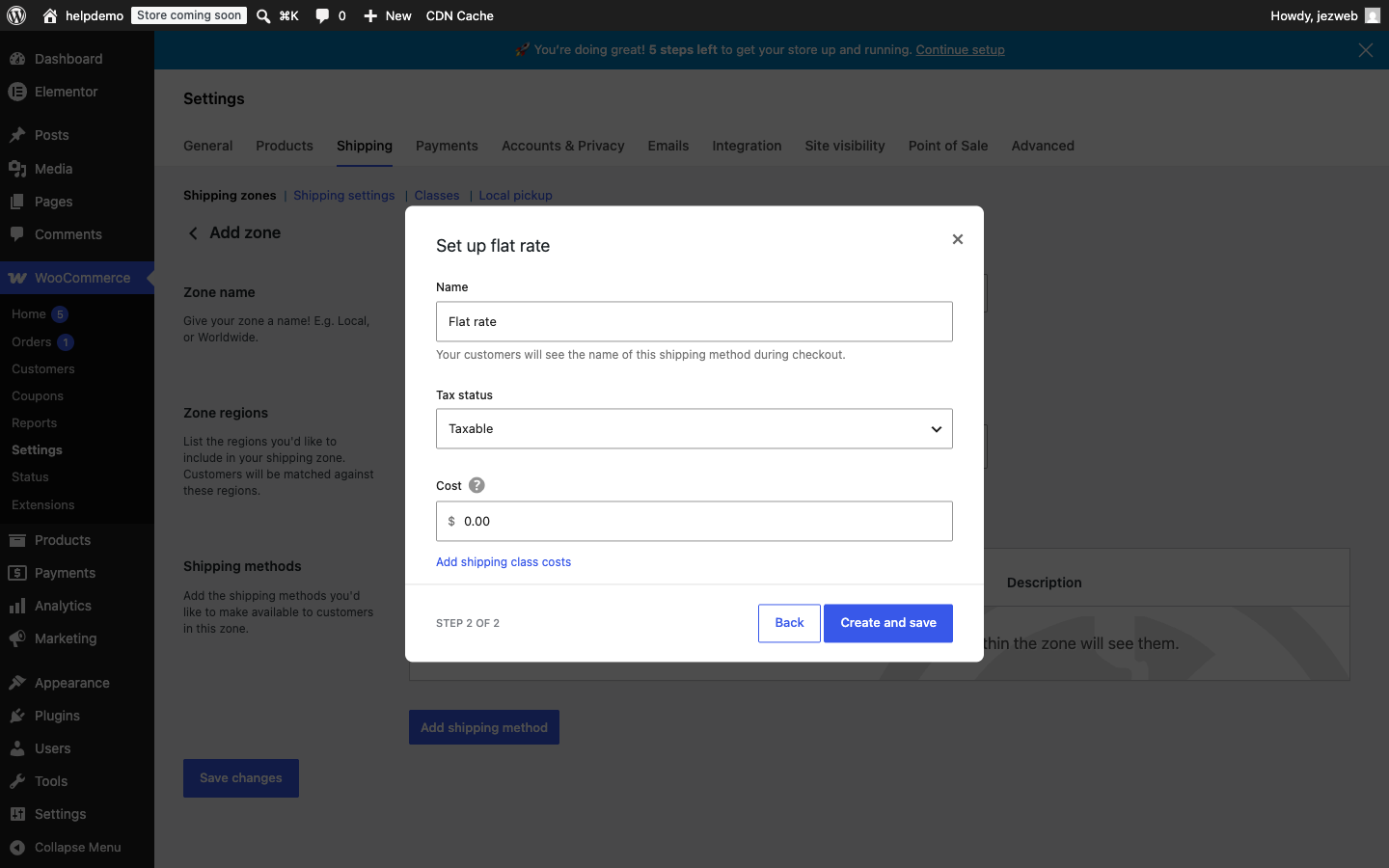Click the Cost help question mark icon
Viewport: 1389px width, 868px height.
pyautogui.click(x=477, y=485)
